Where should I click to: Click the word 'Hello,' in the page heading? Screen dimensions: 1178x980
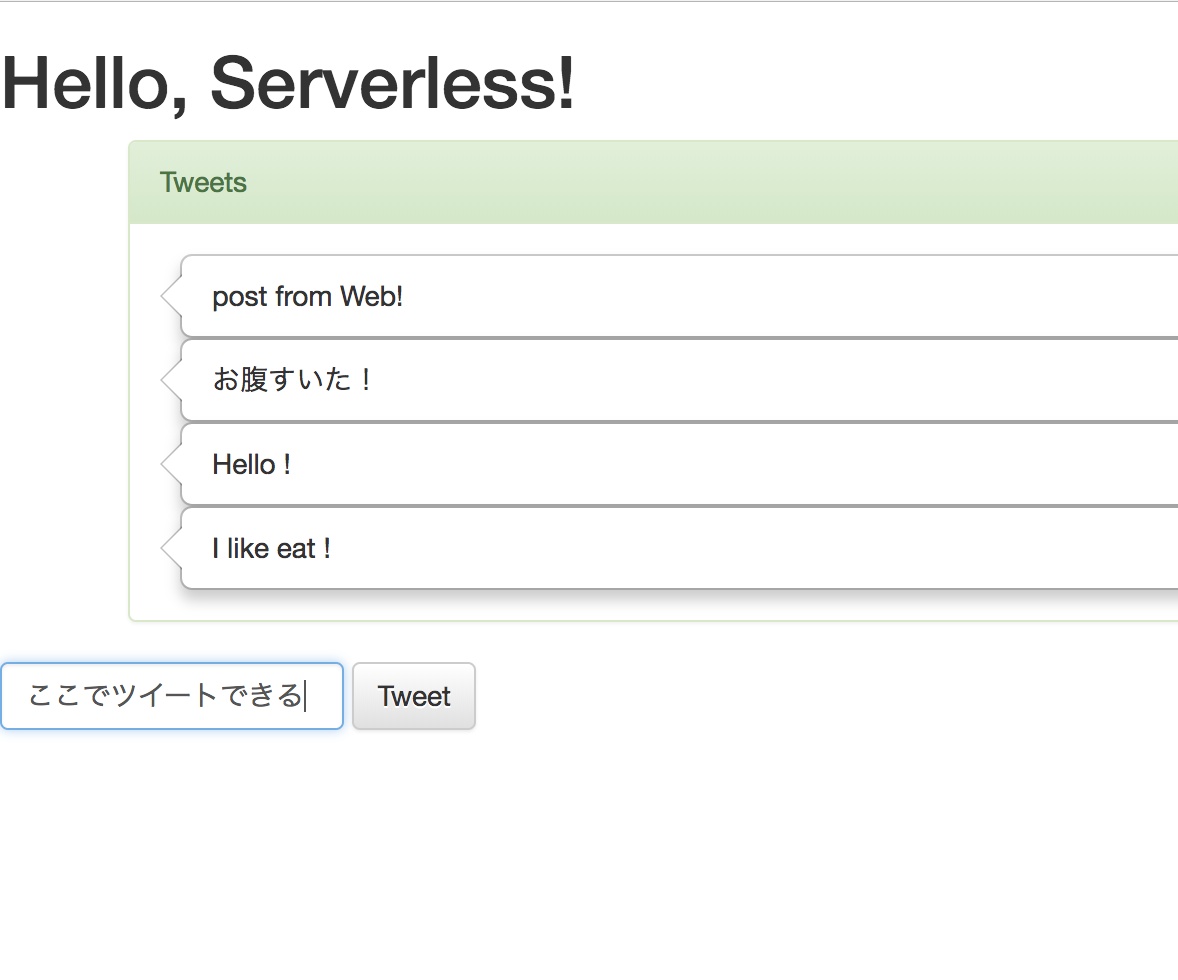pos(95,84)
